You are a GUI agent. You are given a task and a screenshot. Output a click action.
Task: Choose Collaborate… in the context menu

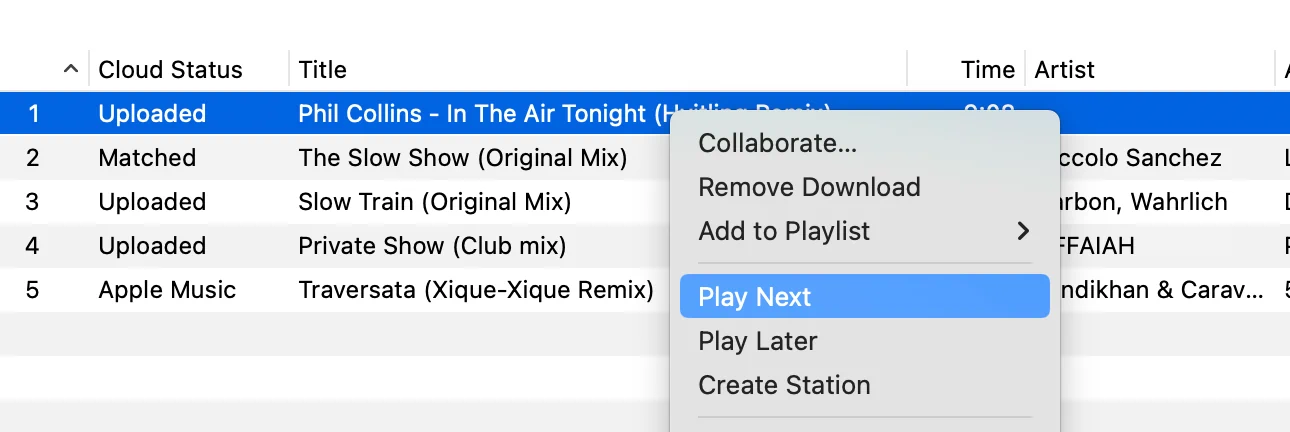[x=777, y=143]
